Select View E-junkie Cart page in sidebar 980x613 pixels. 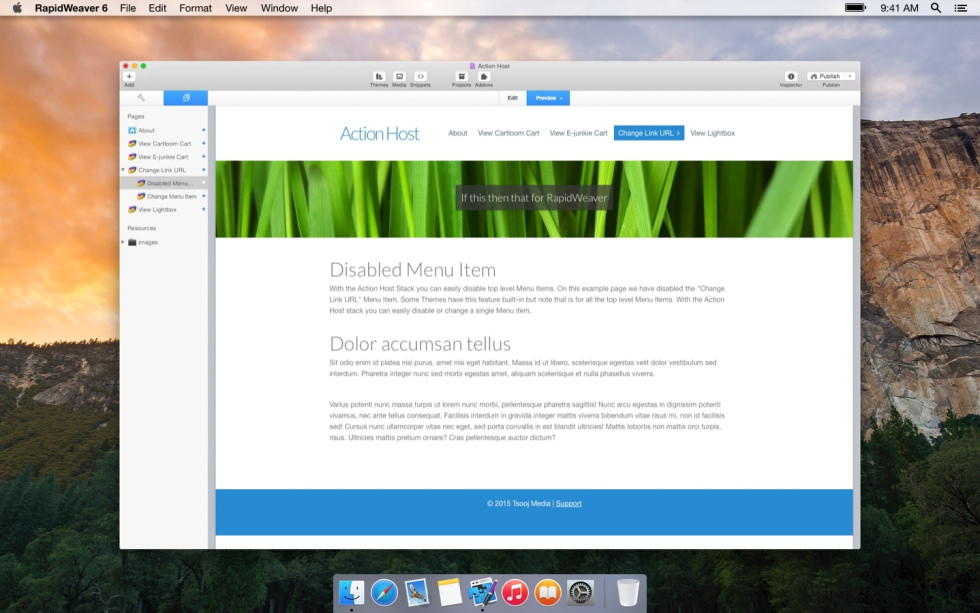click(x=164, y=157)
